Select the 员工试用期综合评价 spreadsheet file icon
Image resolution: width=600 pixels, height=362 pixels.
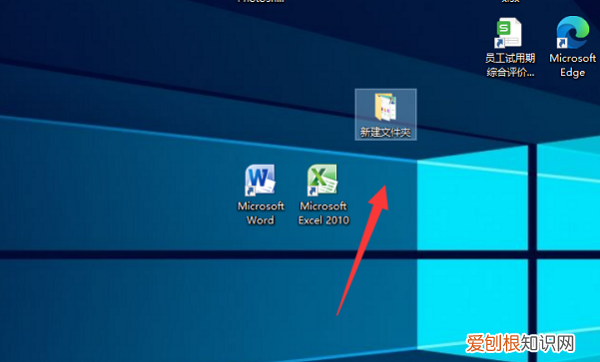click(x=509, y=33)
